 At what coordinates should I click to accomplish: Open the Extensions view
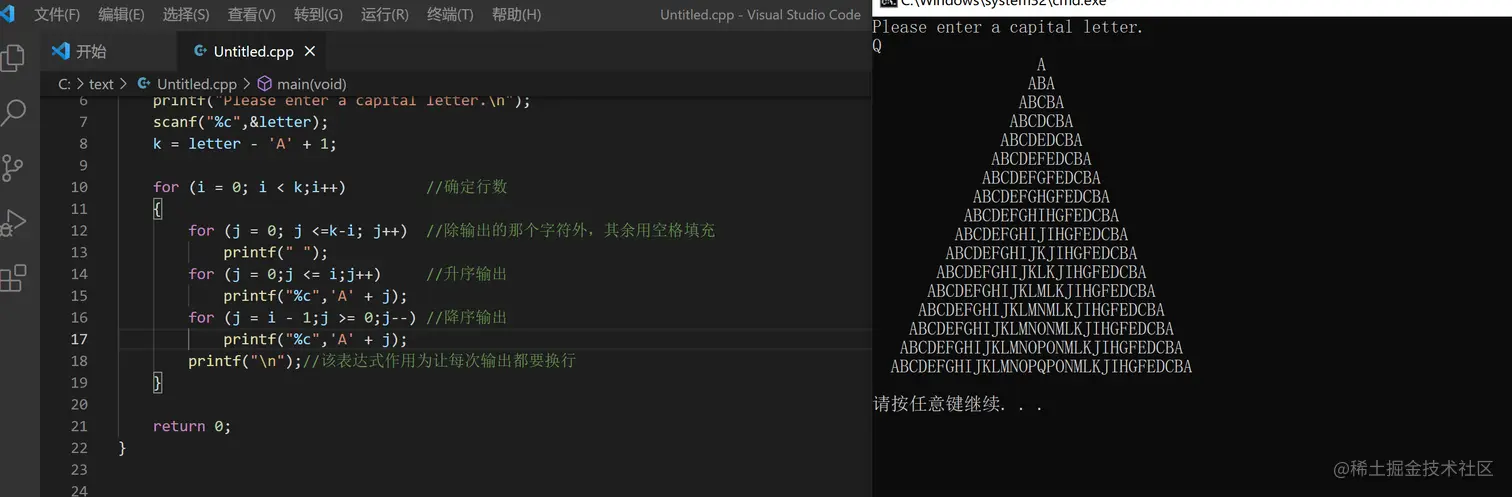[13, 279]
